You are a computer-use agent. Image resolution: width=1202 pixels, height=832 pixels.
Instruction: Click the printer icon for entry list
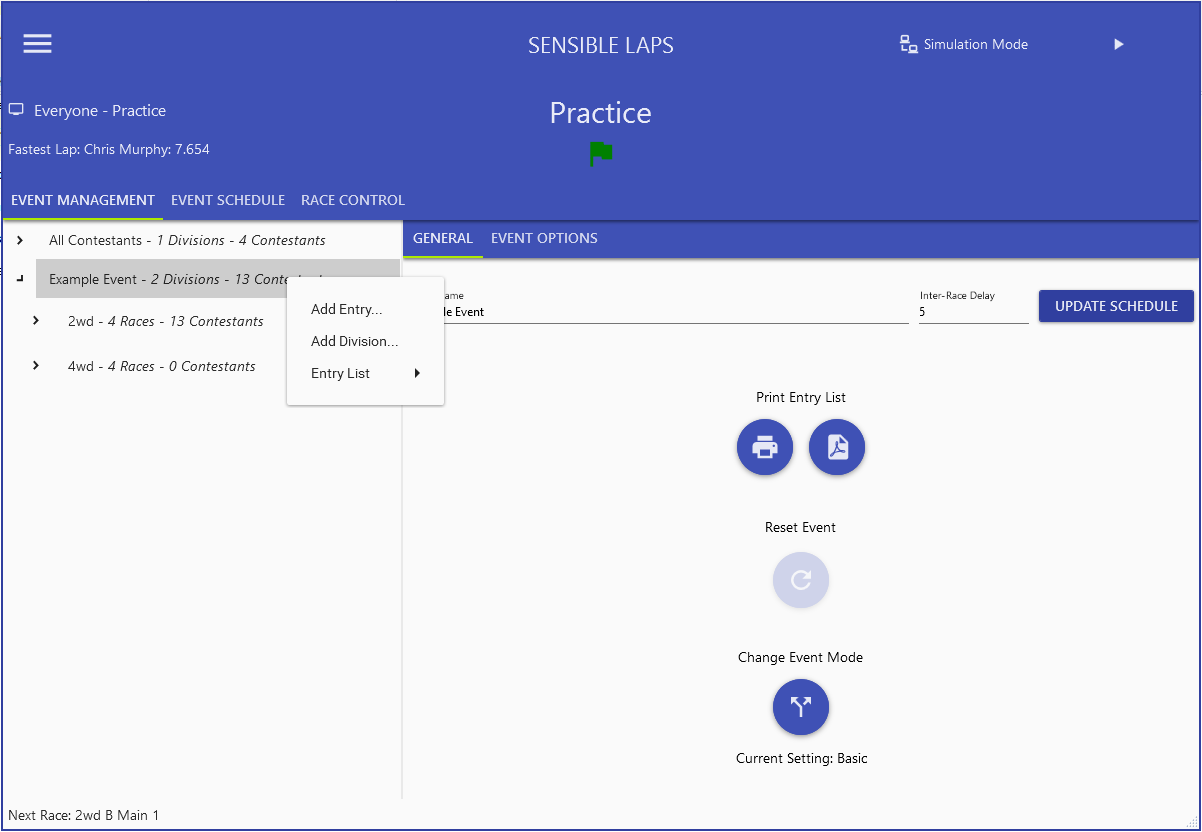tap(765, 448)
